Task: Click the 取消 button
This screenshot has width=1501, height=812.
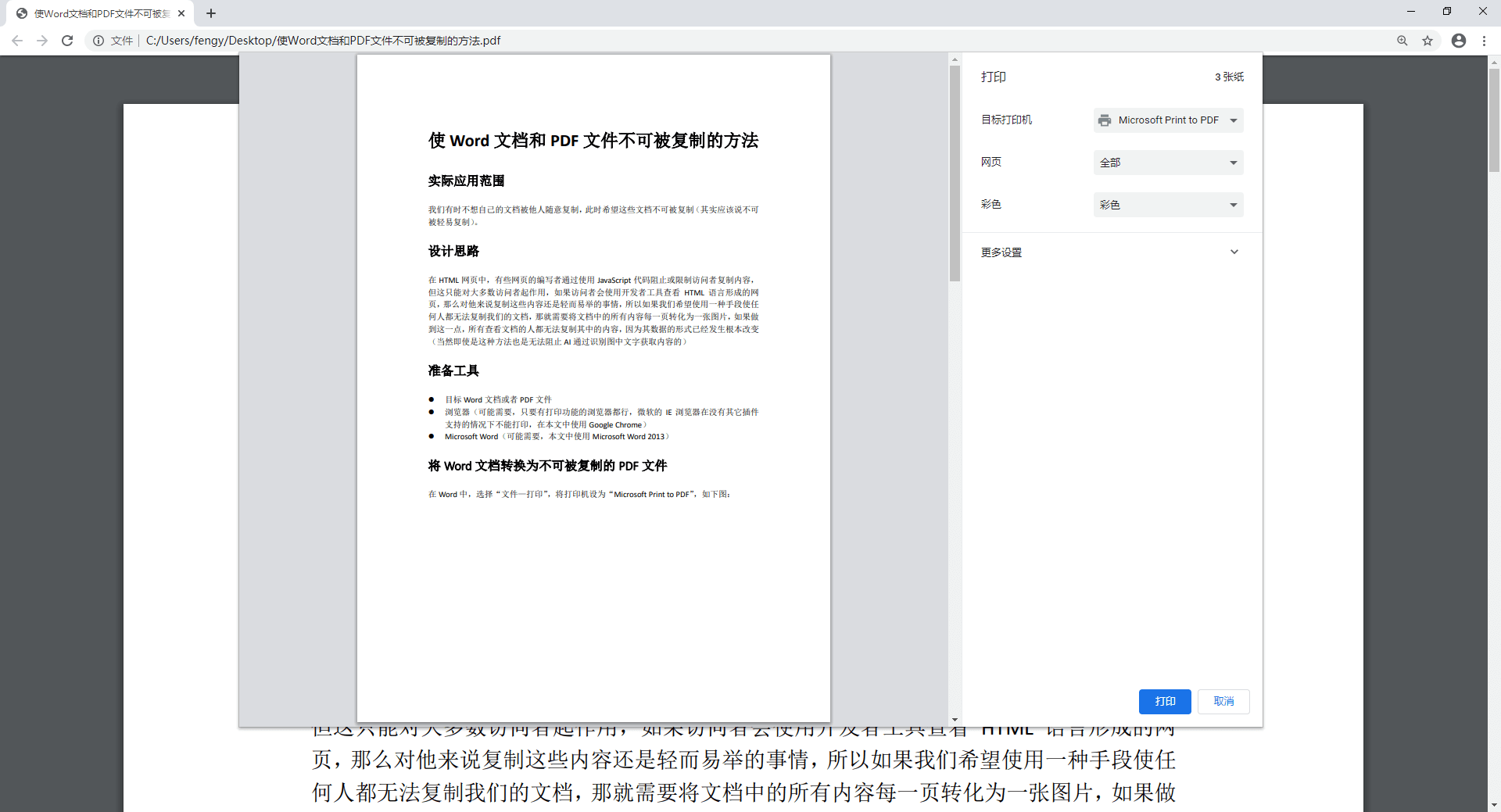Action: pos(1223,701)
